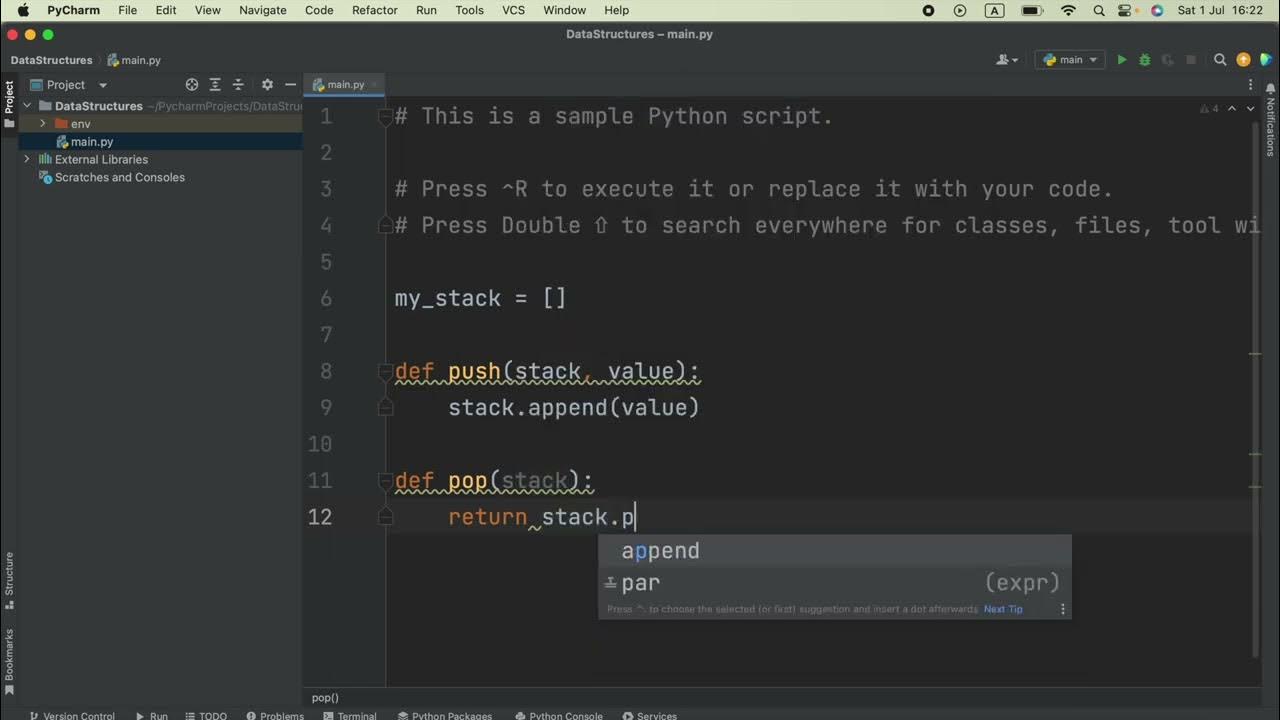
Task: Click Select Opened File target icon
Action: (192, 85)
